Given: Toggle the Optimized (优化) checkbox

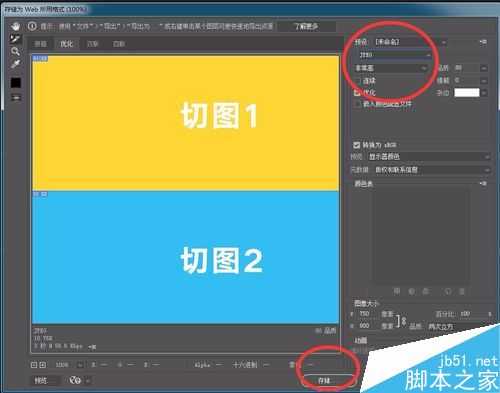Looking at the screenshot, I should 357,92.
